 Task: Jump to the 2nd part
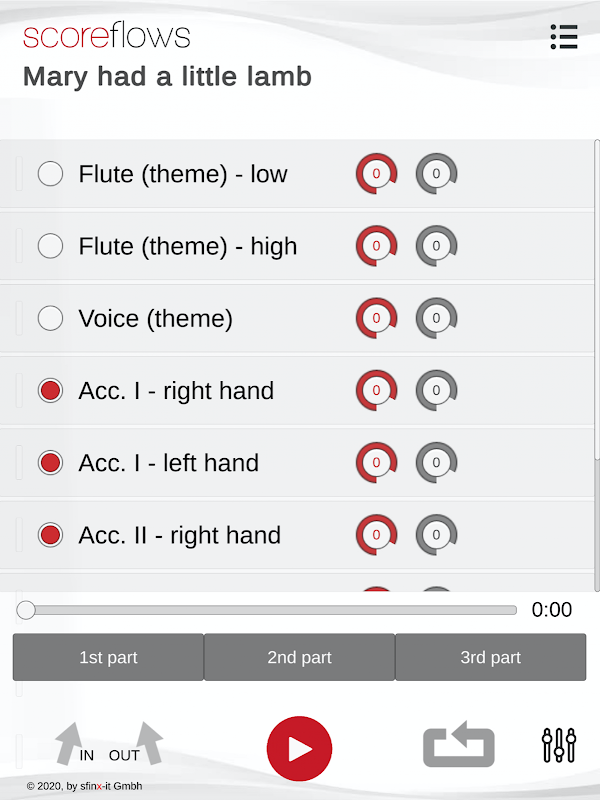pos(299,657)
